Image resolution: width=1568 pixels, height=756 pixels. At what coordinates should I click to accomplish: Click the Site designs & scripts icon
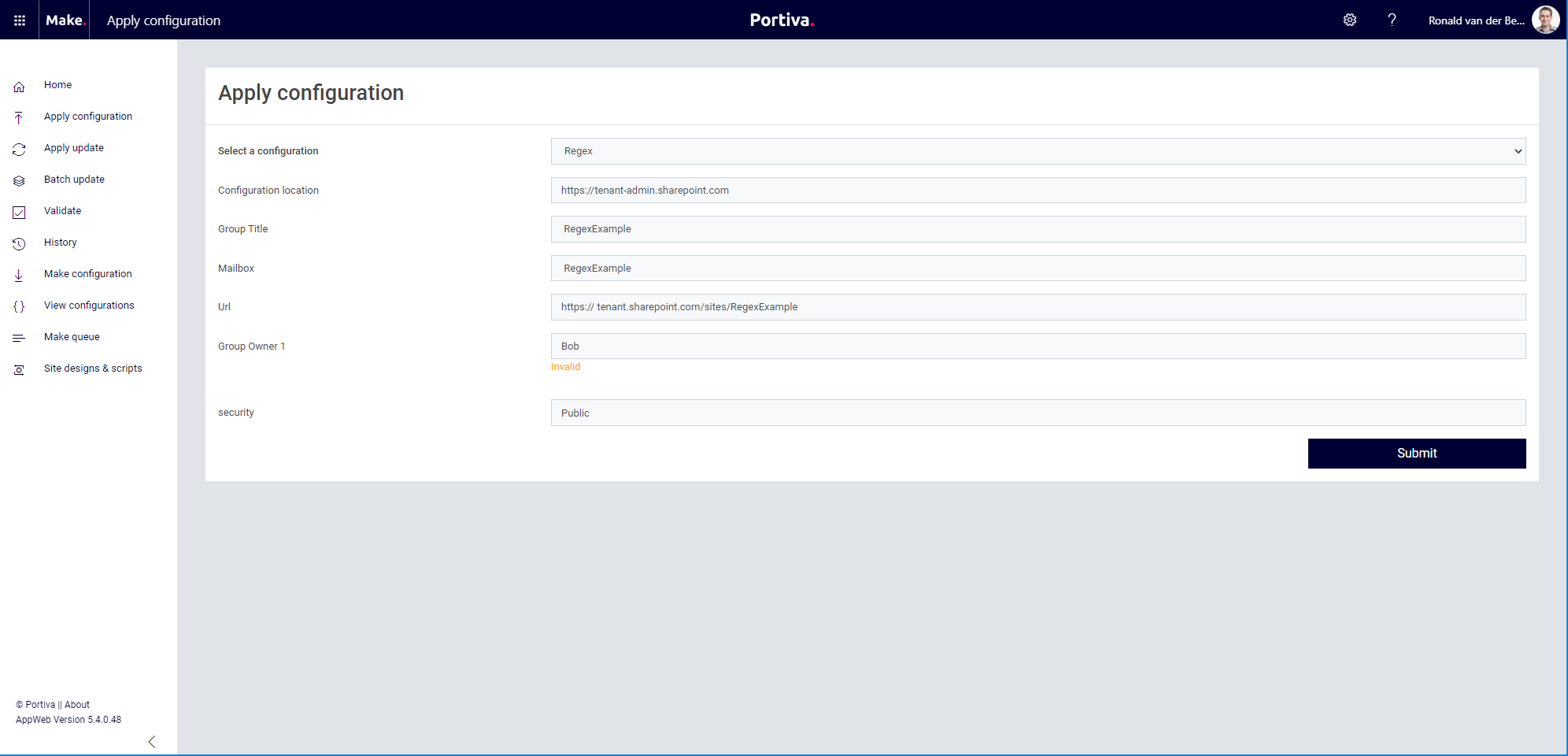coord(19,370)
